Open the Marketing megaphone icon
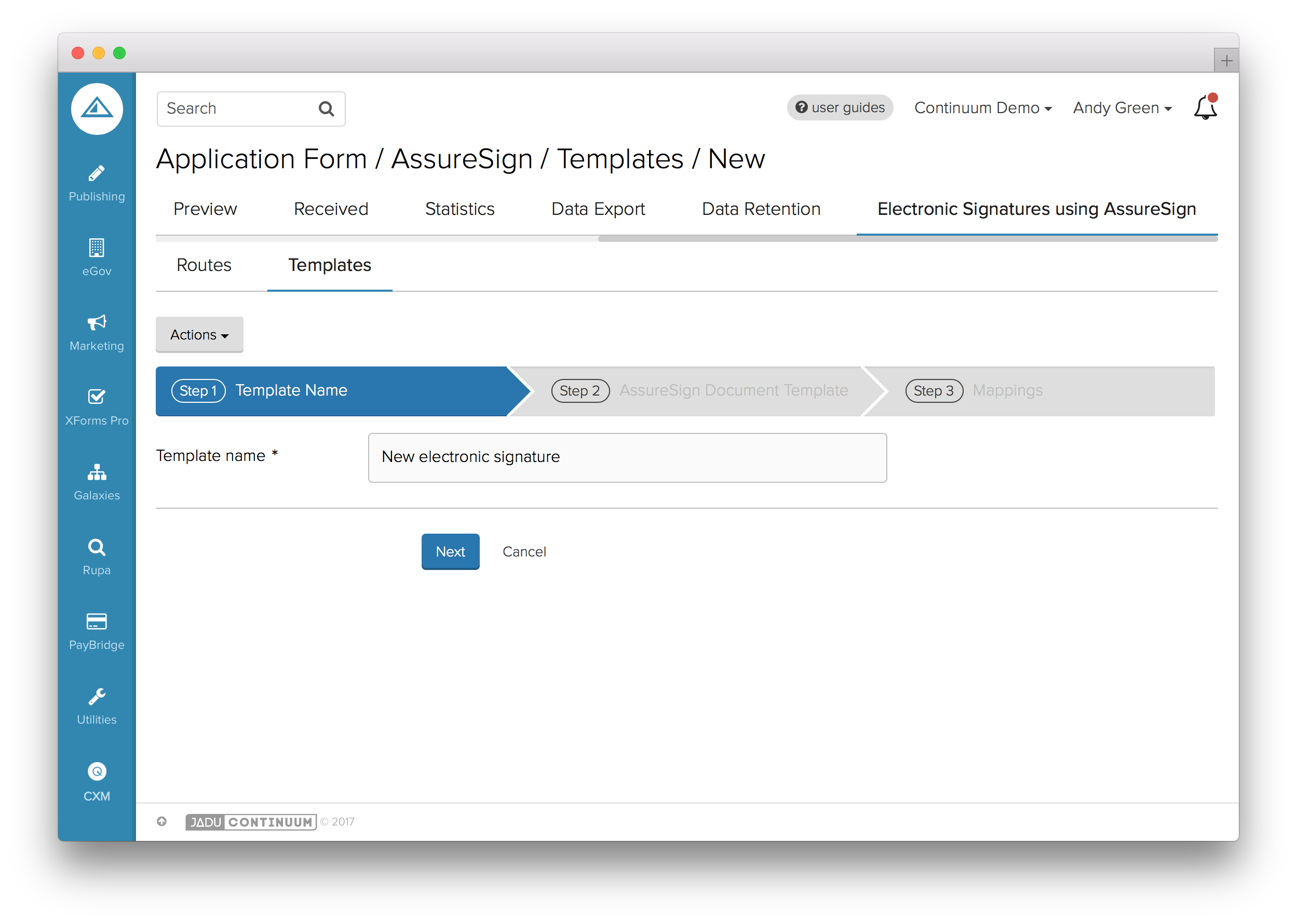The image size is (1297, 924). click(x=96, y=322)
